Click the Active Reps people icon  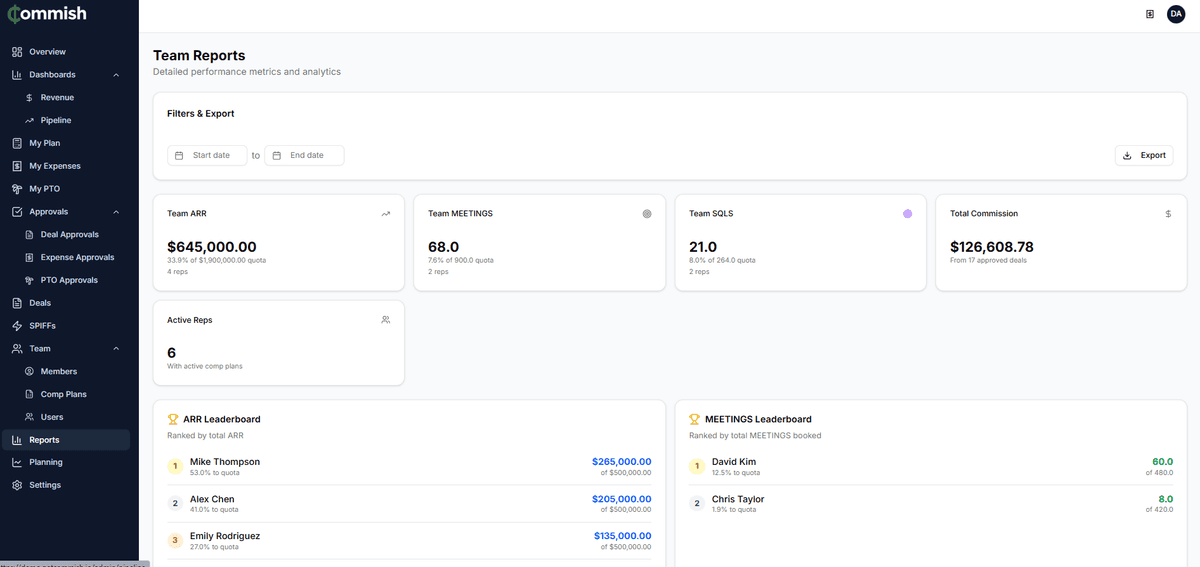(386, 320)
